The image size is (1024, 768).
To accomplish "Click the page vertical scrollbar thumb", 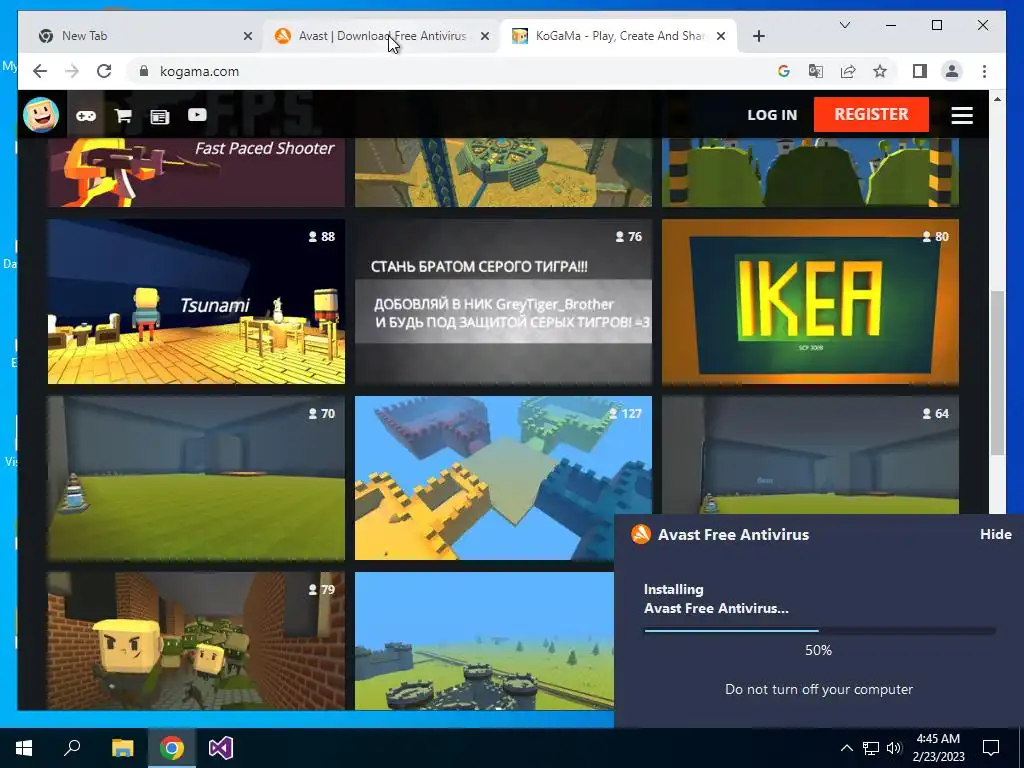I will click(x=997, y=372).
